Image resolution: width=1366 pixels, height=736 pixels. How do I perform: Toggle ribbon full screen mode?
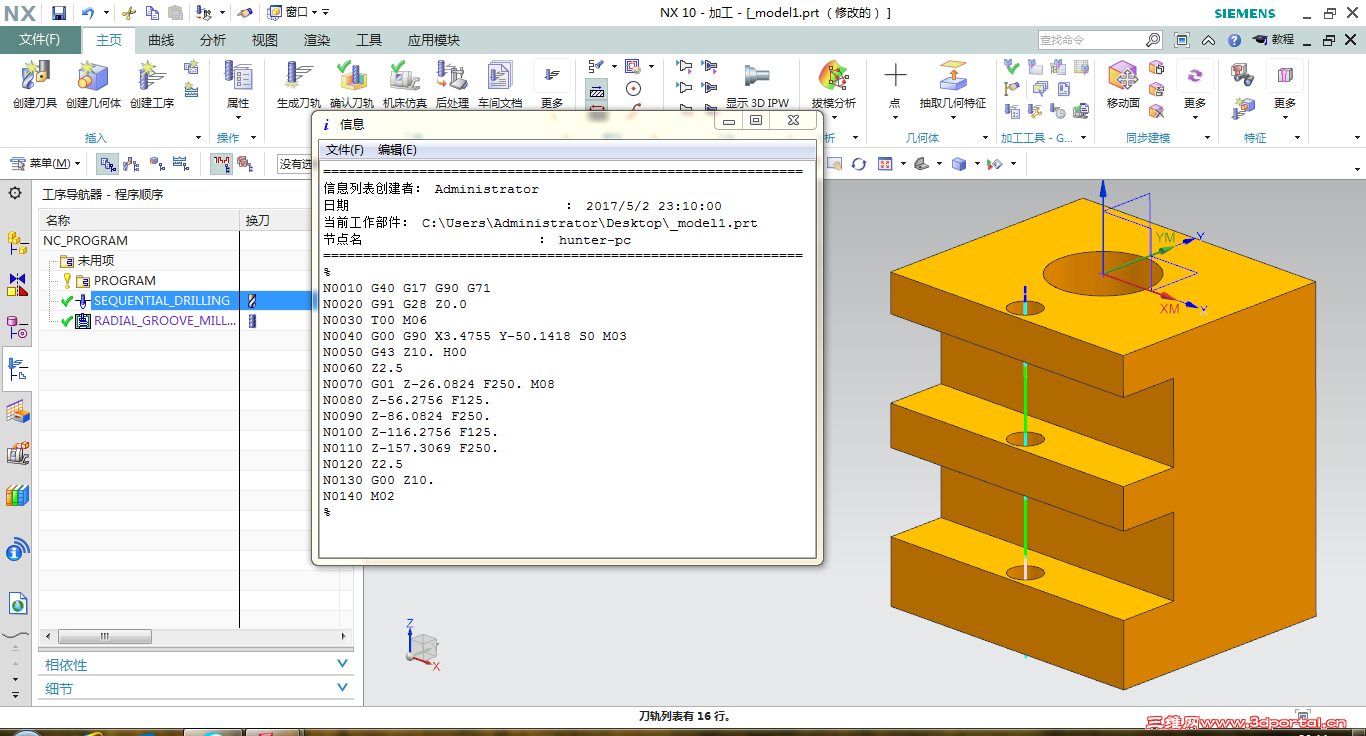(x=1182, y=40)
